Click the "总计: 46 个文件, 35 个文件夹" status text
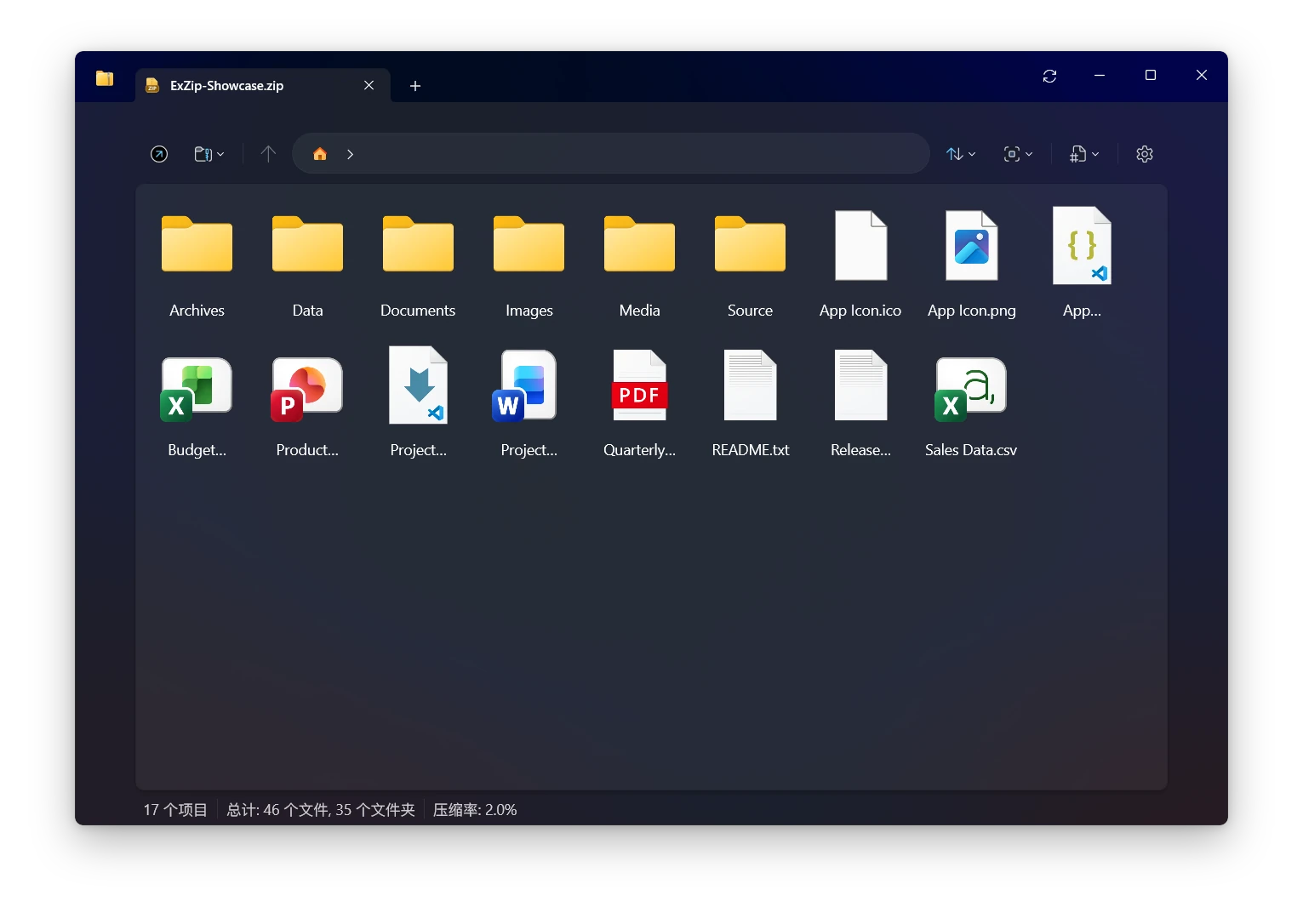Viewport: 1303px width, 924px height. tap(321, 810)
